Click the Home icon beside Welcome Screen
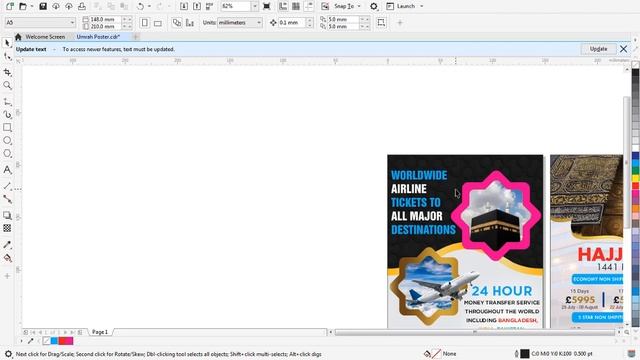 click(x=18, y=37)
